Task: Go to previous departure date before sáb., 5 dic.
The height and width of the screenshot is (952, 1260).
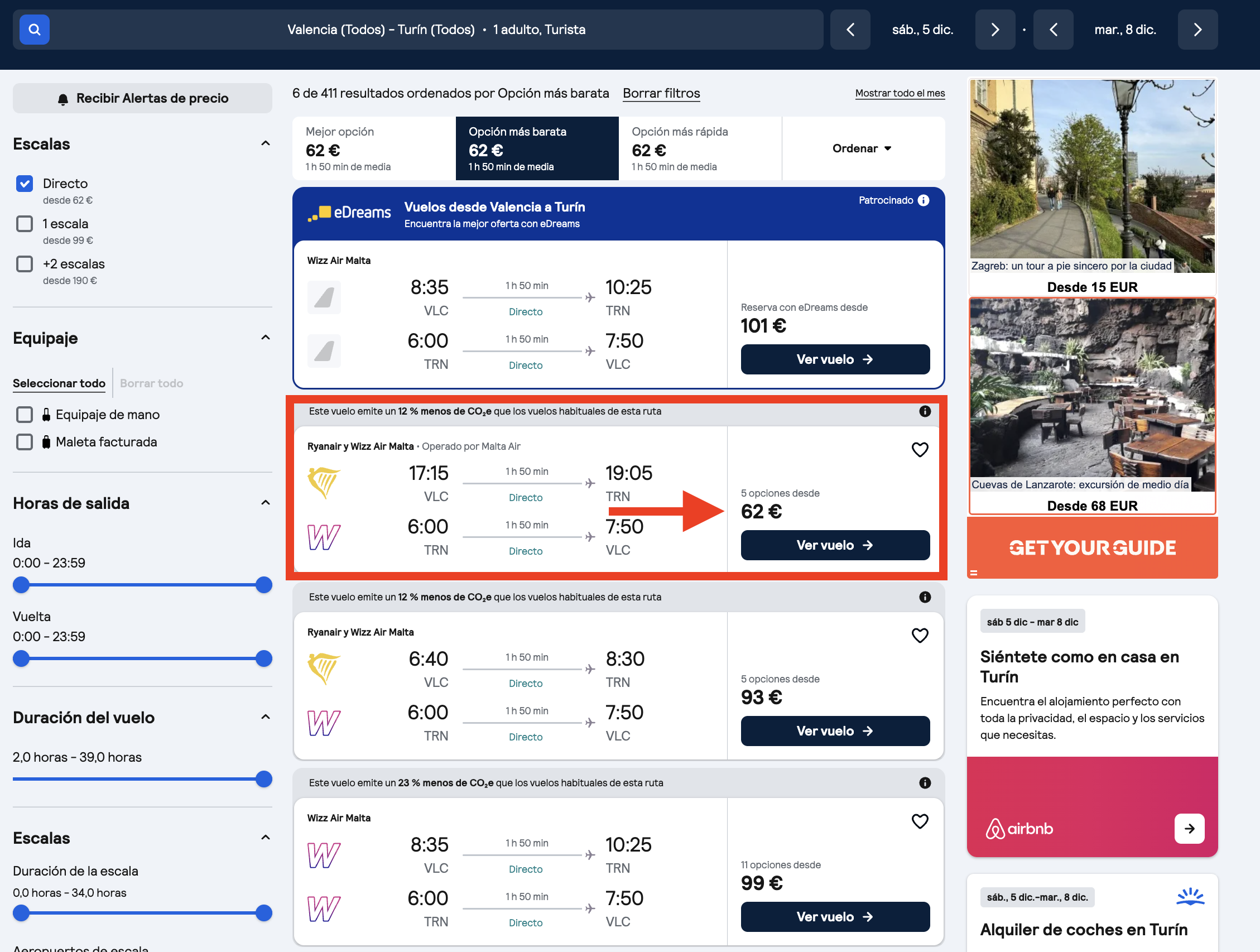Action: [850, 30]
